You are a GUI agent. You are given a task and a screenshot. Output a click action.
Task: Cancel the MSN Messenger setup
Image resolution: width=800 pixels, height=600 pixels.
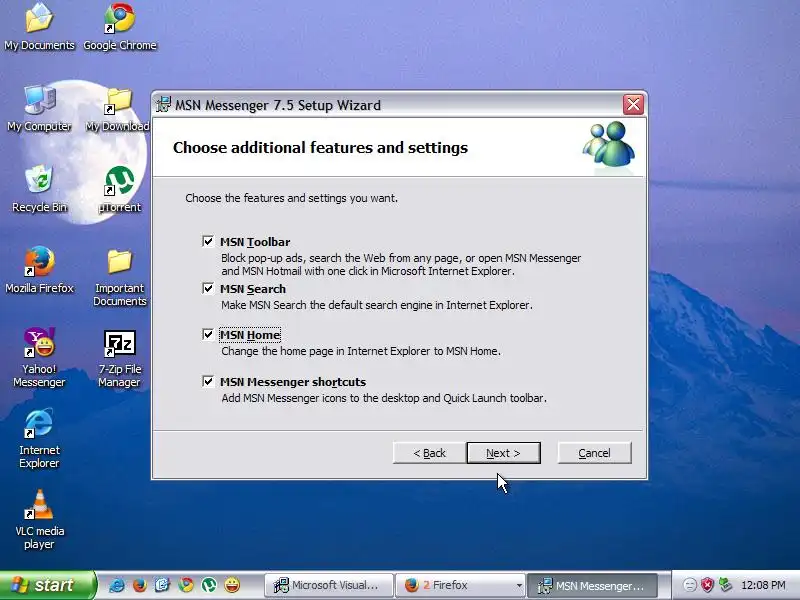click(594, 453)
